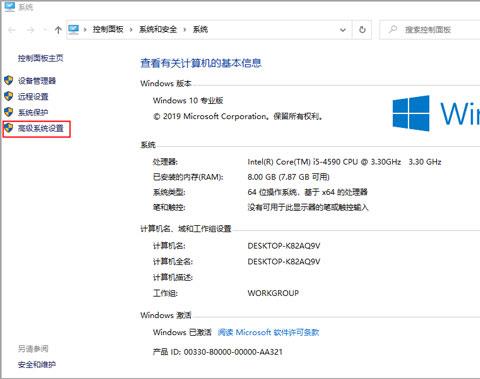
Task: Click the Back navigation arrow
Action: click(12, 30)
